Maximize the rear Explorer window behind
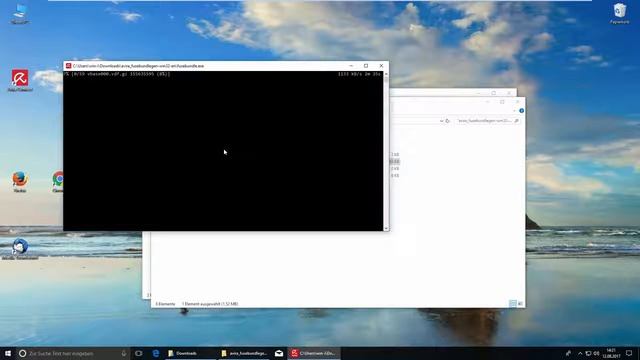640x360 pixels. pyautogui.click(x=493, y=93)
